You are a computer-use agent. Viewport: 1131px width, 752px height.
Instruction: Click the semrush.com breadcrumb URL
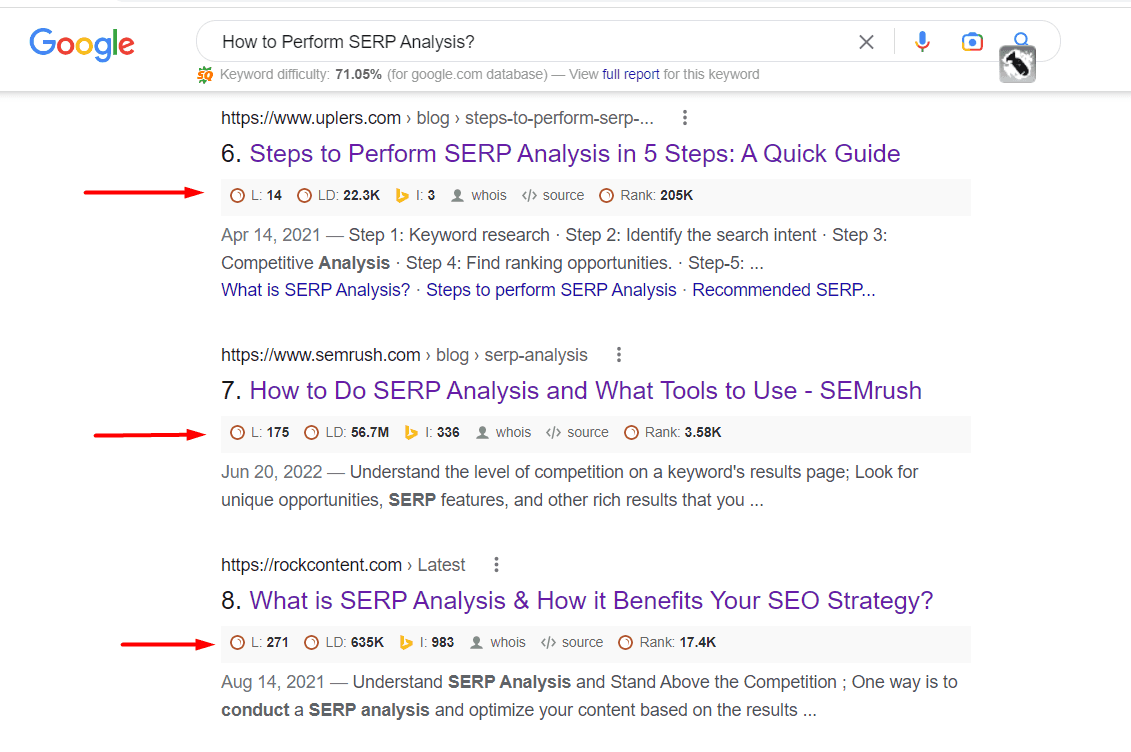point(404,355)
